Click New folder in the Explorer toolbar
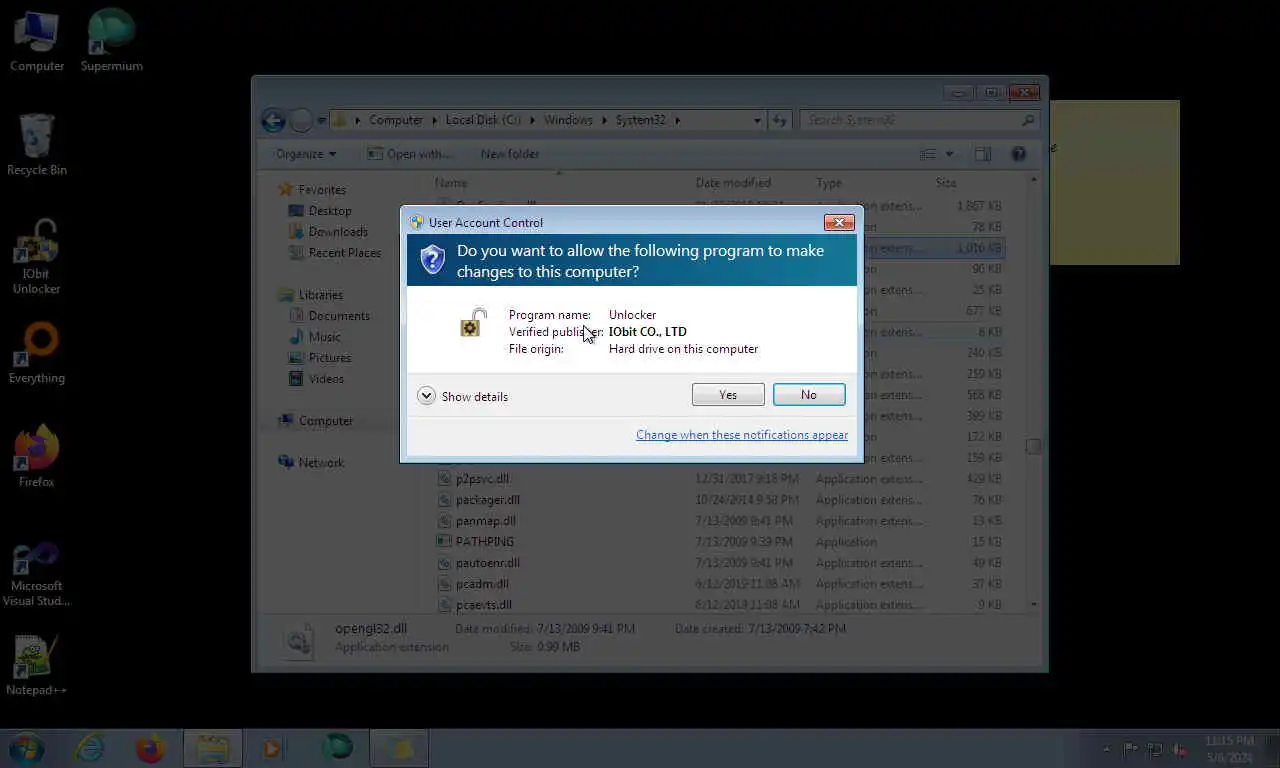 [510, 154]
